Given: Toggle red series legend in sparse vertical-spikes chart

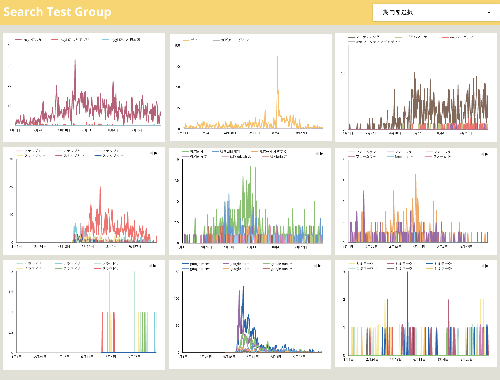Looking at the screenshot, I should [x=106, y=268].
